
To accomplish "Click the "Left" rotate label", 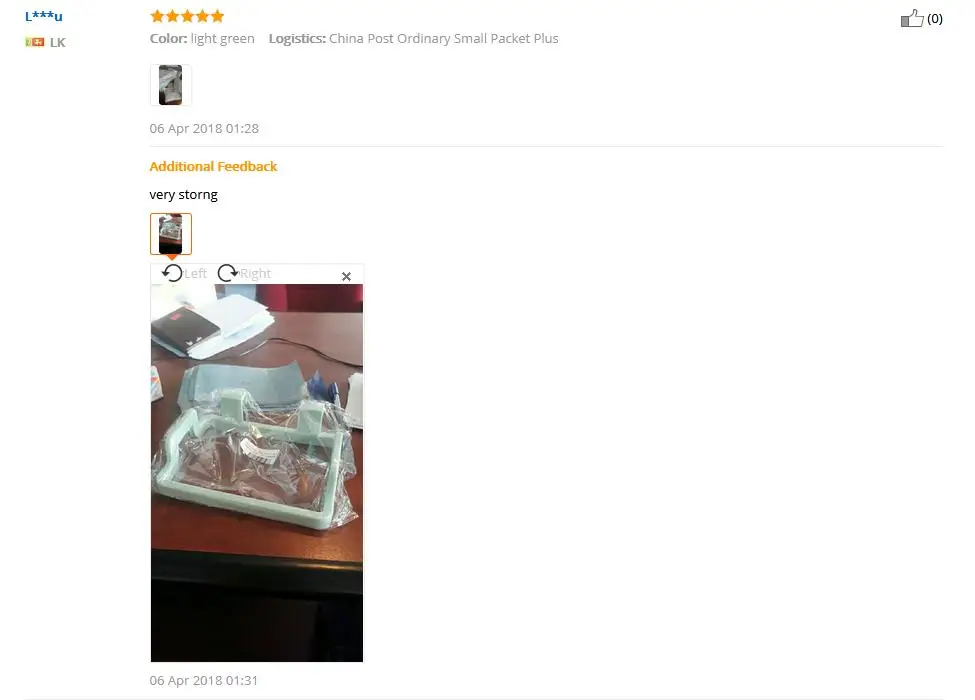I will 195,274.
